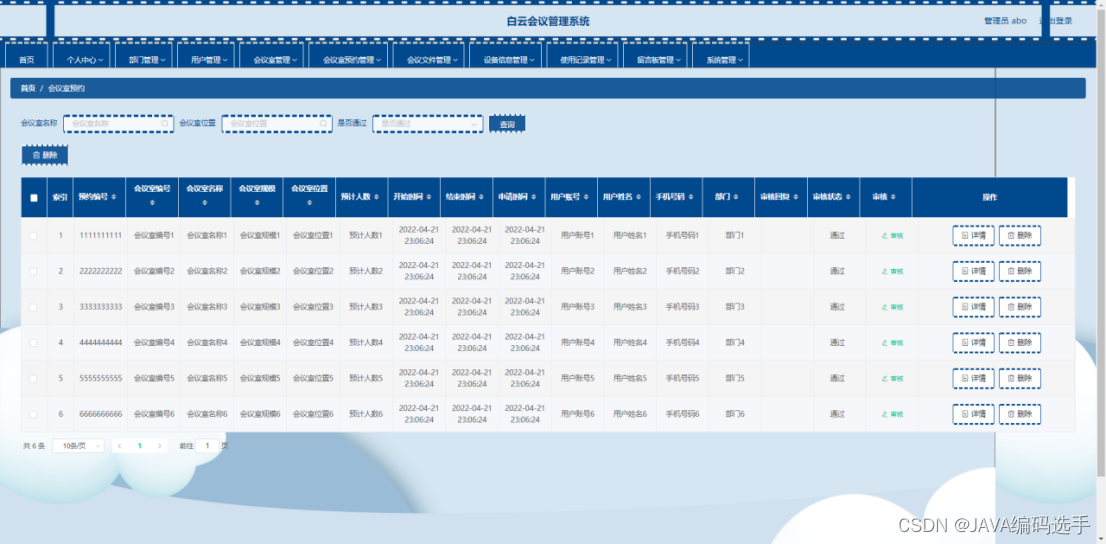The image size is (1106, 544).
Task: Open 详情 for row 用户账号4
Action: click(x=973, y=343)
